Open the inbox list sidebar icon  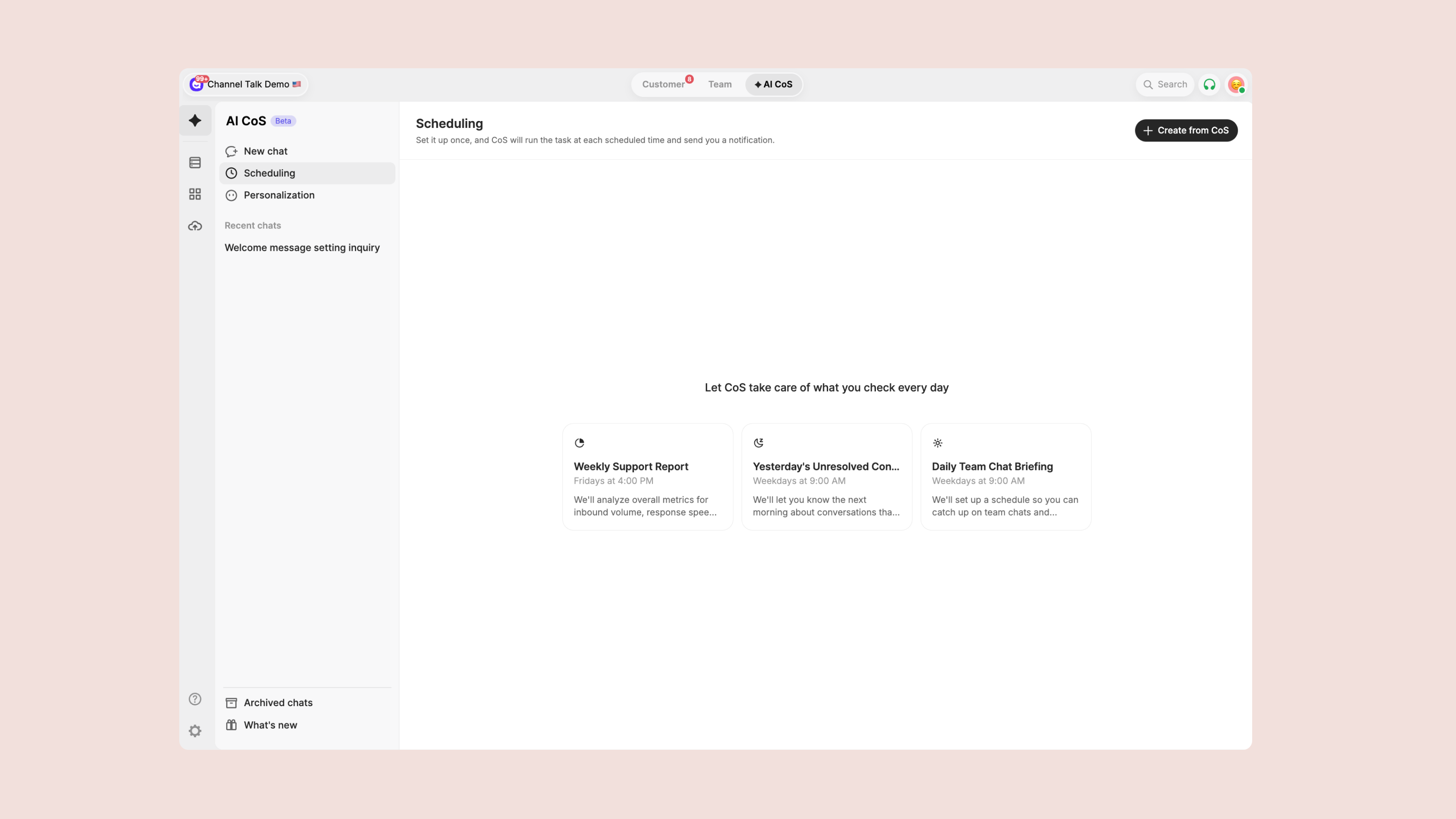pos(195,163)
